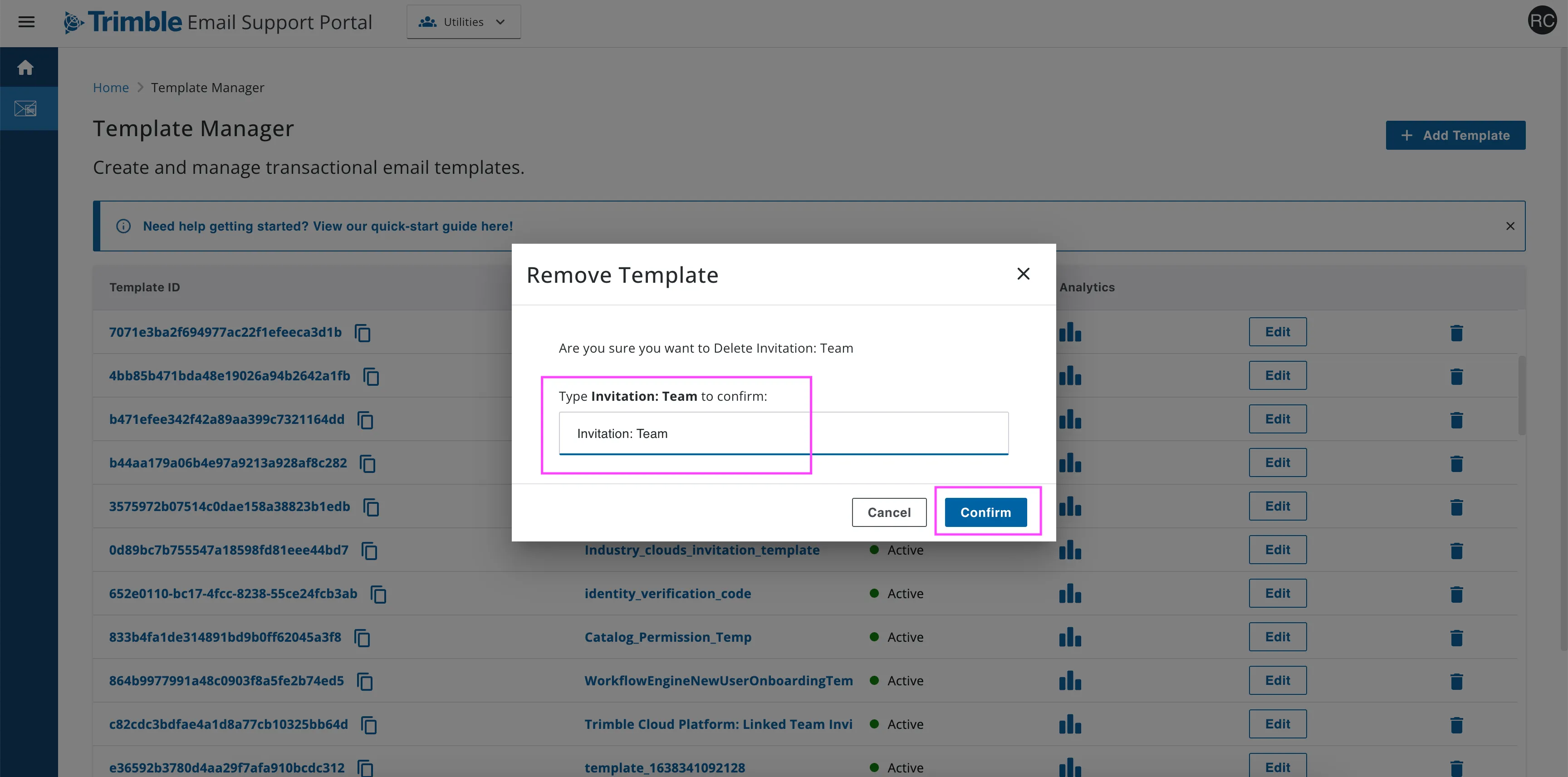The width and height of the screenshot is (1568, 777).
Task: Open the email templates sidebar icon
Action: click(x=25, y=108)
